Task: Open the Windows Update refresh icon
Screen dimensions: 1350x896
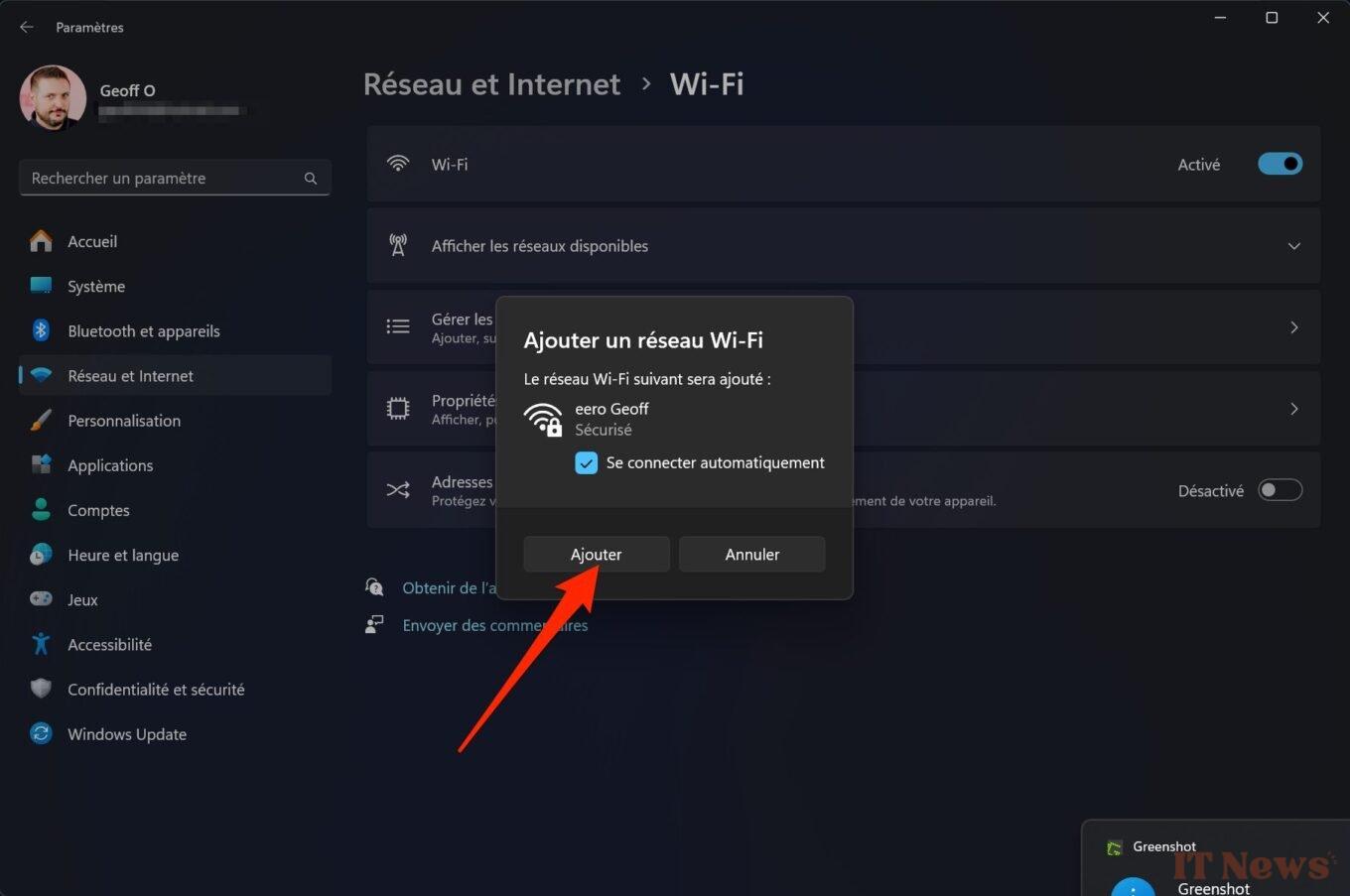Action: (x=41, y=733)
